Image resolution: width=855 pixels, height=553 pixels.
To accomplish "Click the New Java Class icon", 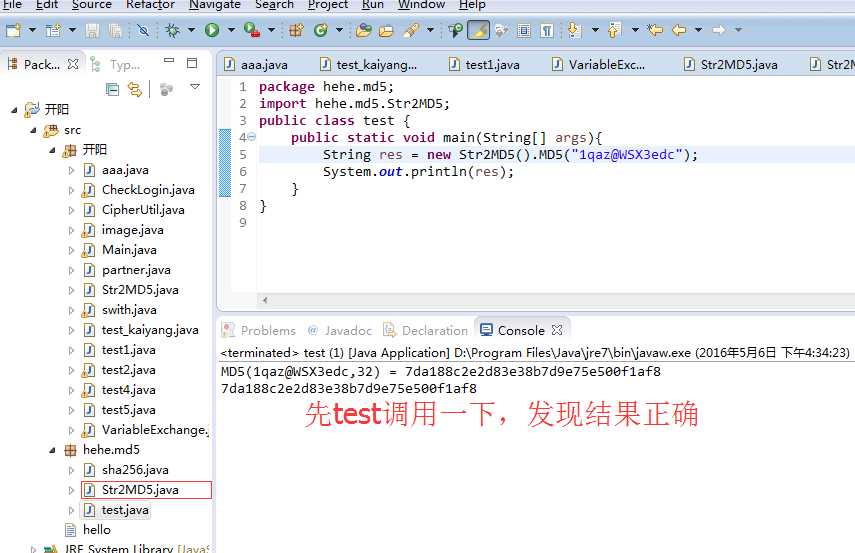I will coord(321,30).
